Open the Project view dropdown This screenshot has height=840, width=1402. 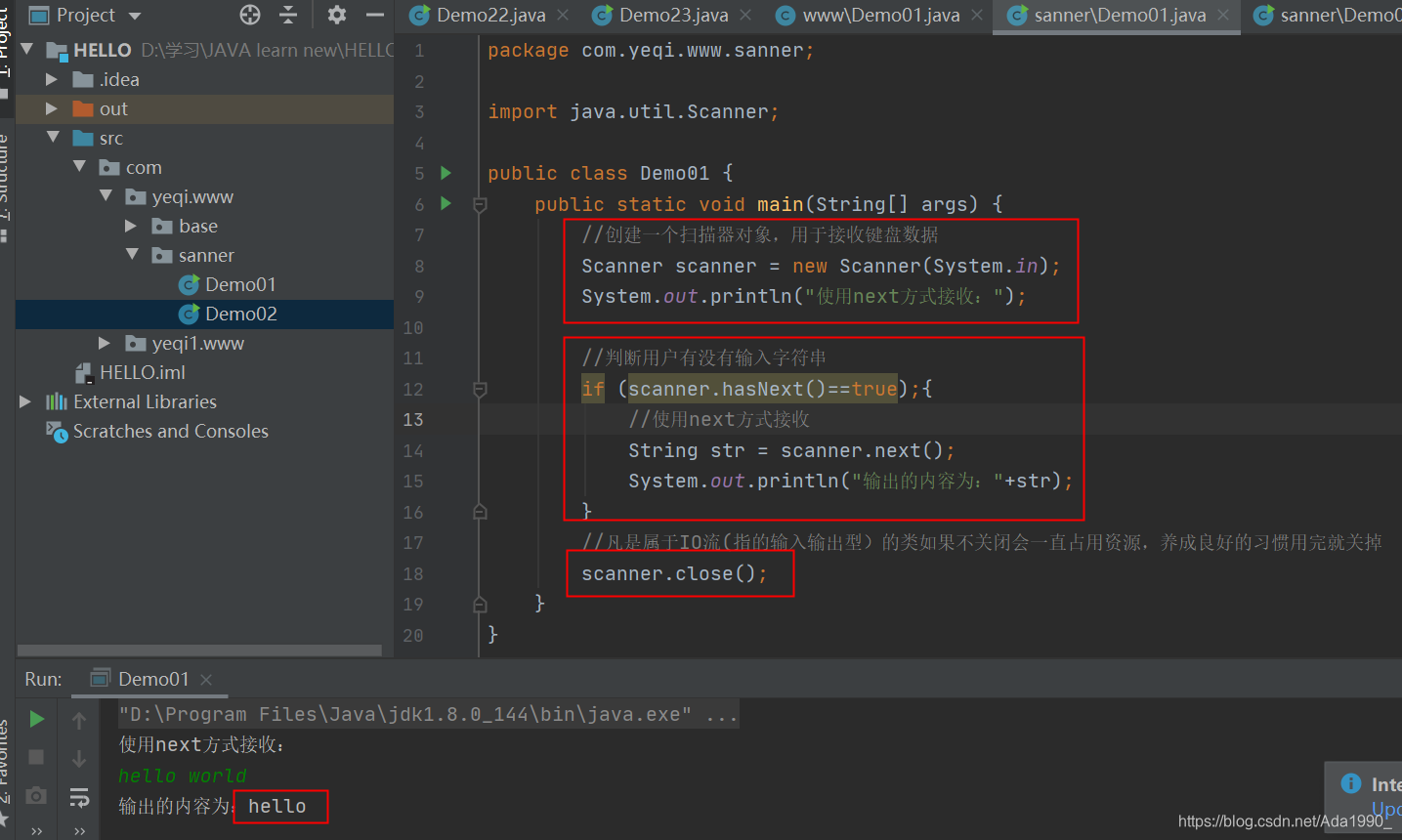pyautogui.click(x=135, y=16)
